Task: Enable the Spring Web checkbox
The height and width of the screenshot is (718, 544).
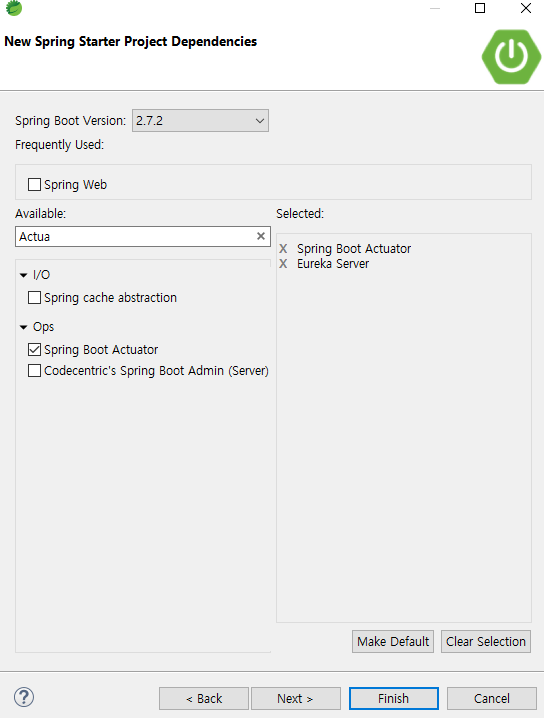Action: click(34, 185)
